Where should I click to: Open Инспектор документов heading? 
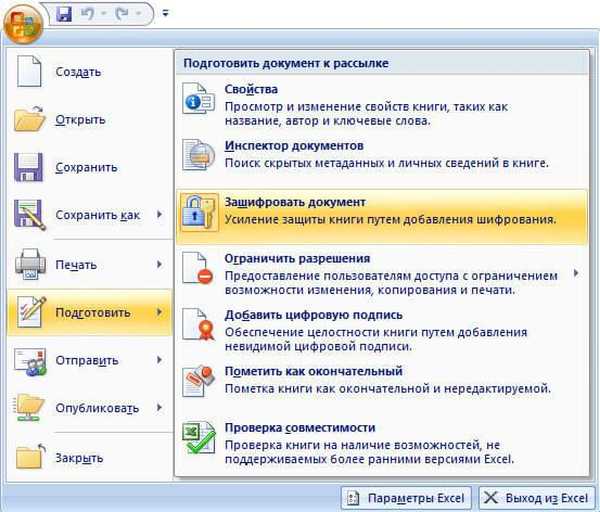(x=294, y=145)
